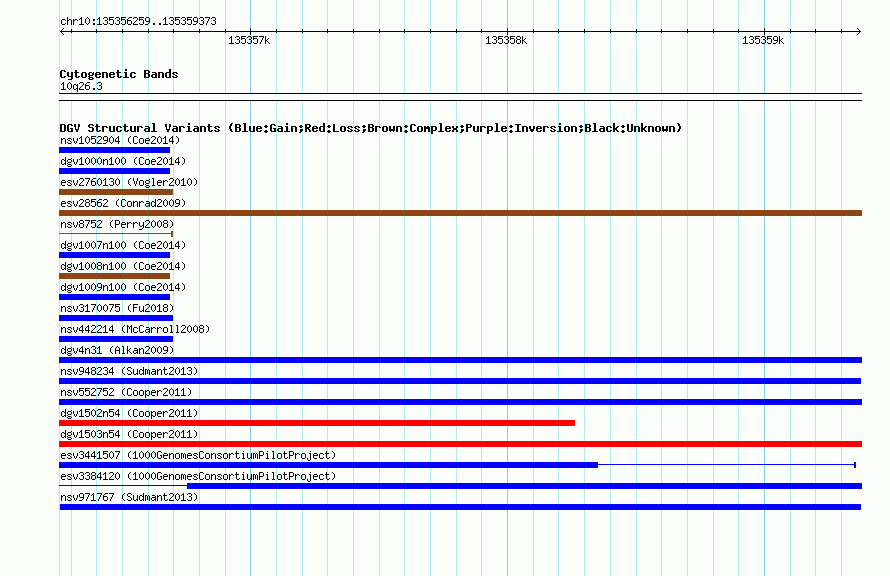Select the blue bar under nsv3170075
Image resolution: width=890 pixels, height=576 pixels.
click(x=116, y=318)
